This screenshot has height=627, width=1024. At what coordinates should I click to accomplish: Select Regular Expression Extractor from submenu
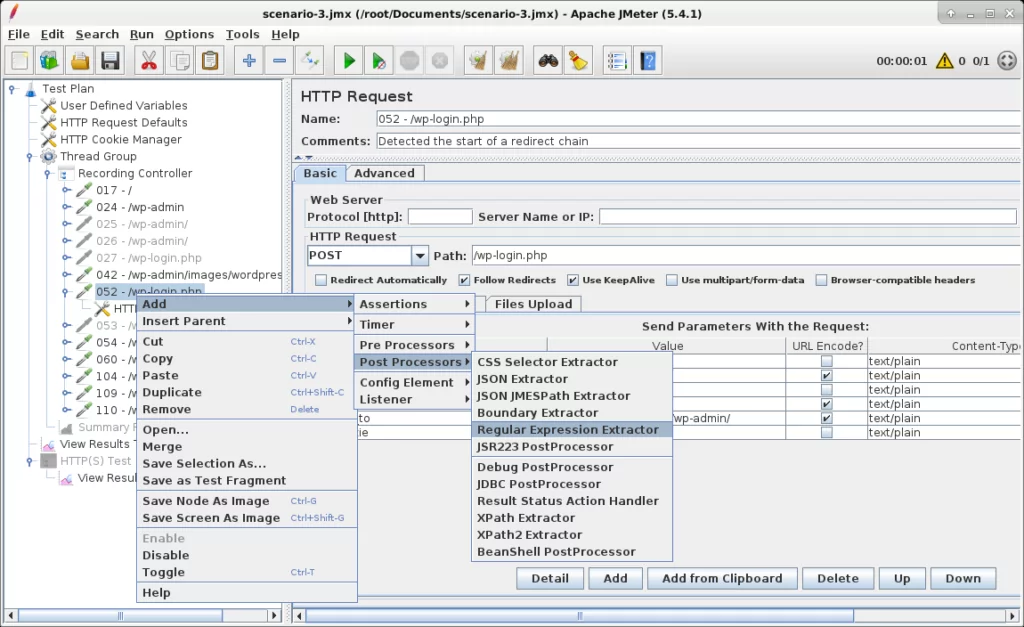[x=567, y=429]
